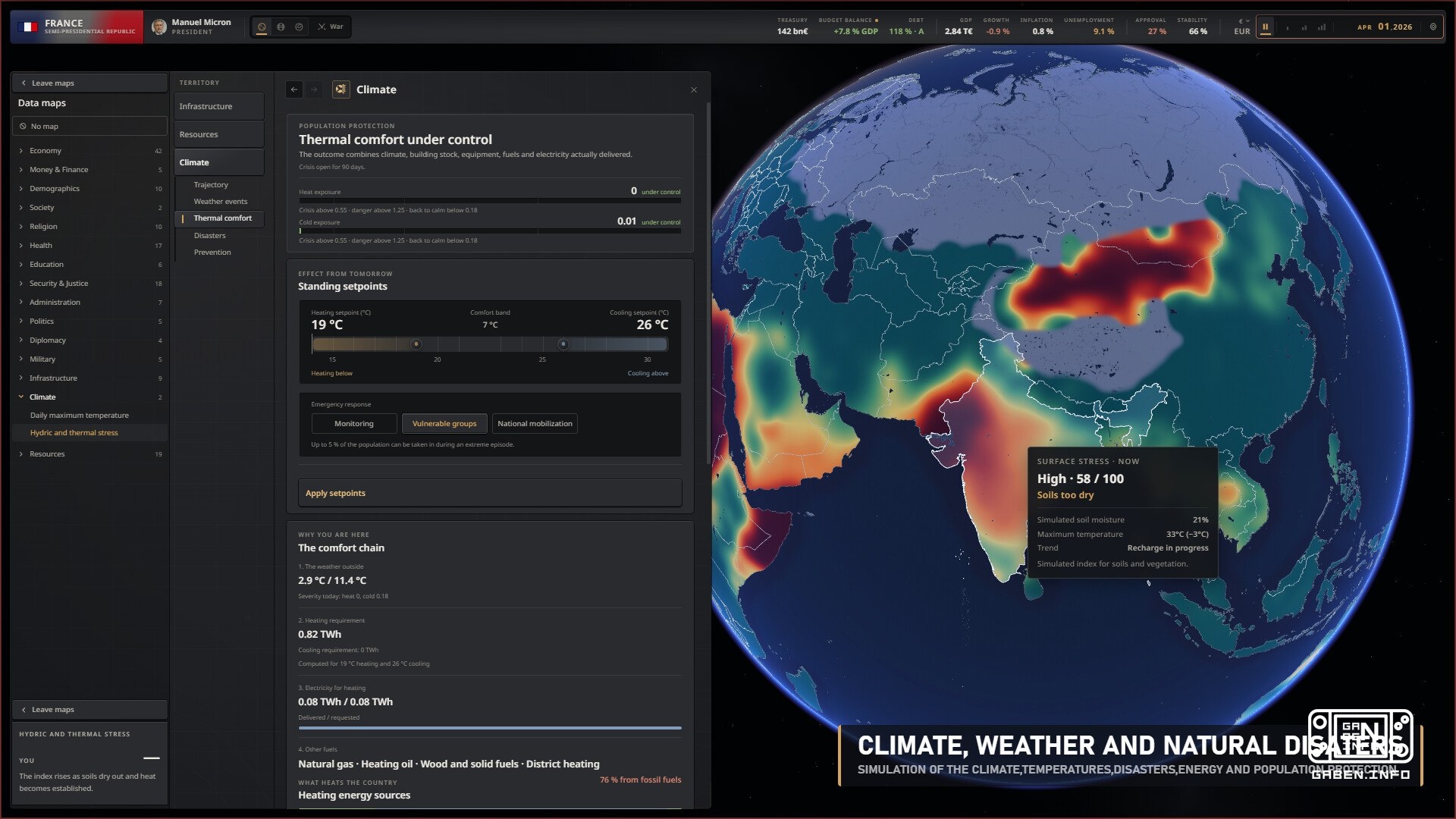
Task: Click the date APR 01.2026
Action: pos(1385,27)
